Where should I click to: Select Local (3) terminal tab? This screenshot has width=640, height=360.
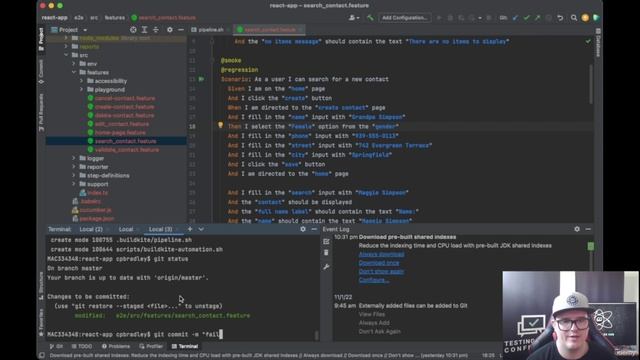pos(160,229)
